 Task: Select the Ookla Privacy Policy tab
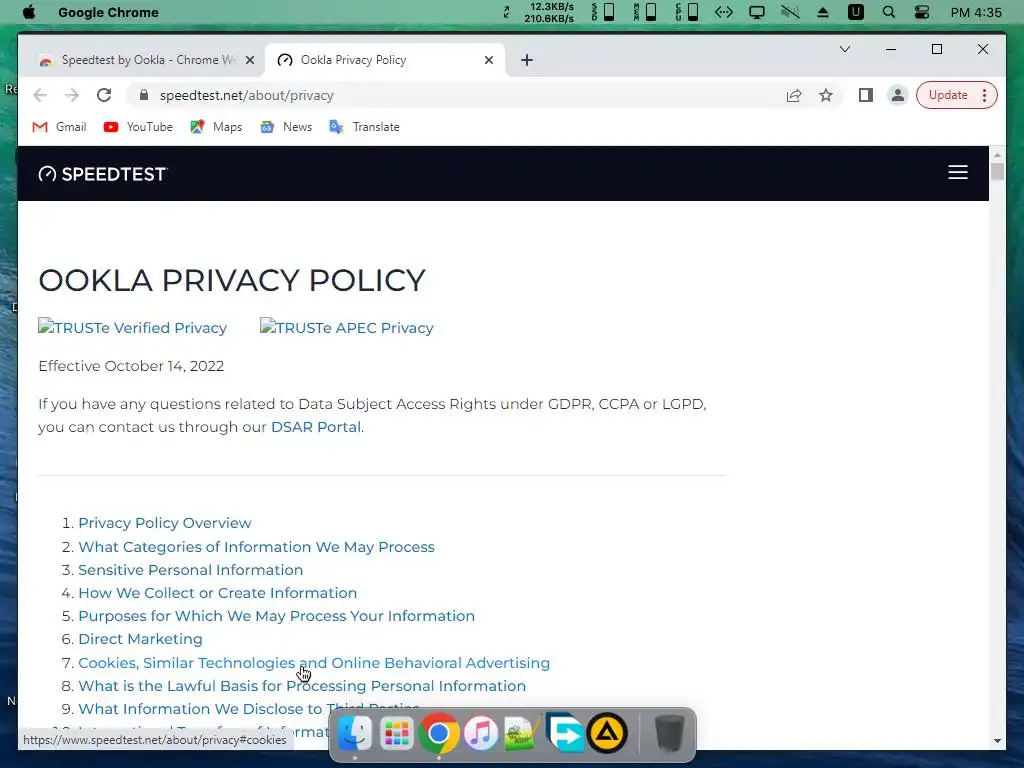[385, 60]
